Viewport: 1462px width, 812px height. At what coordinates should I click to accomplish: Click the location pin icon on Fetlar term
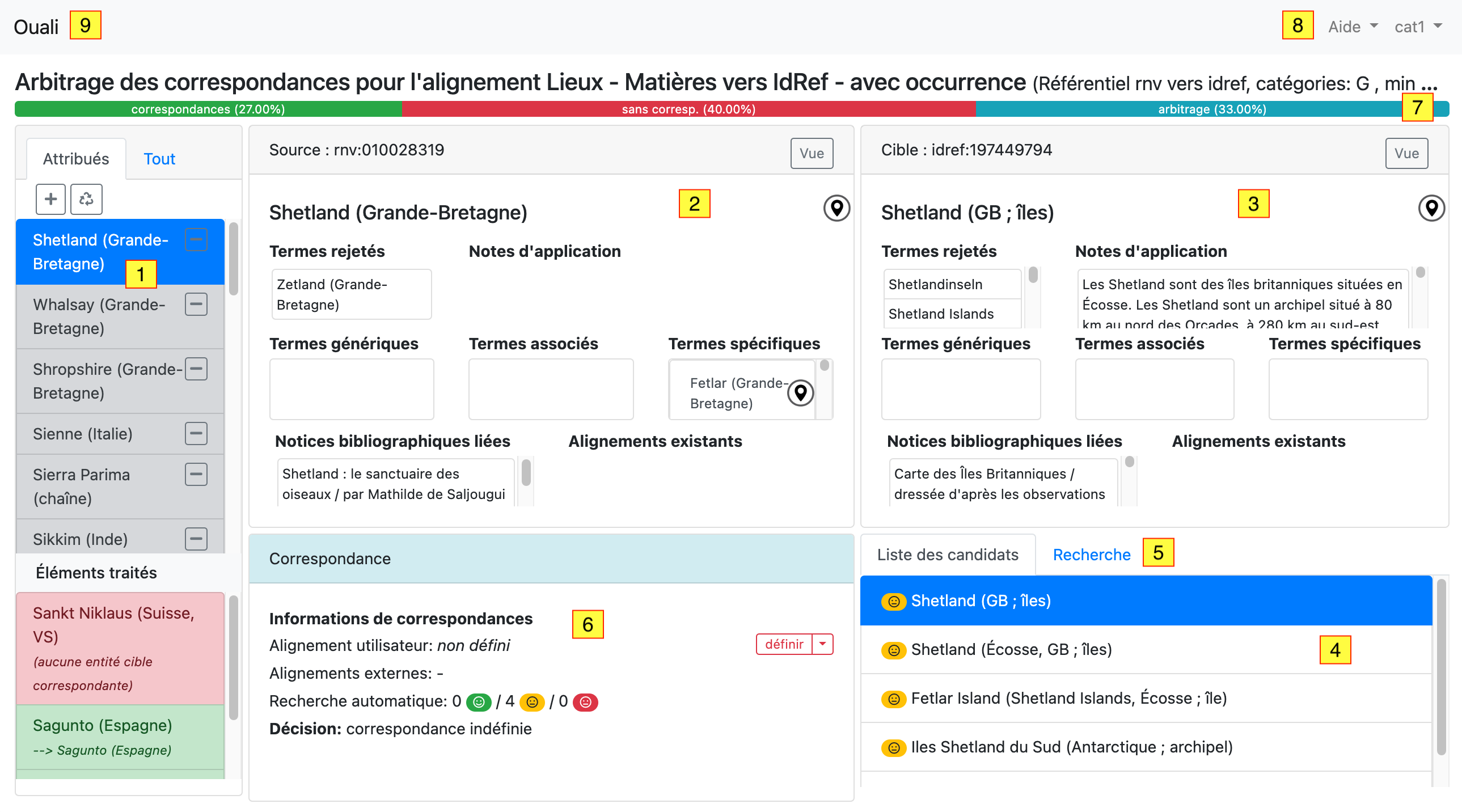click(801, 391)
